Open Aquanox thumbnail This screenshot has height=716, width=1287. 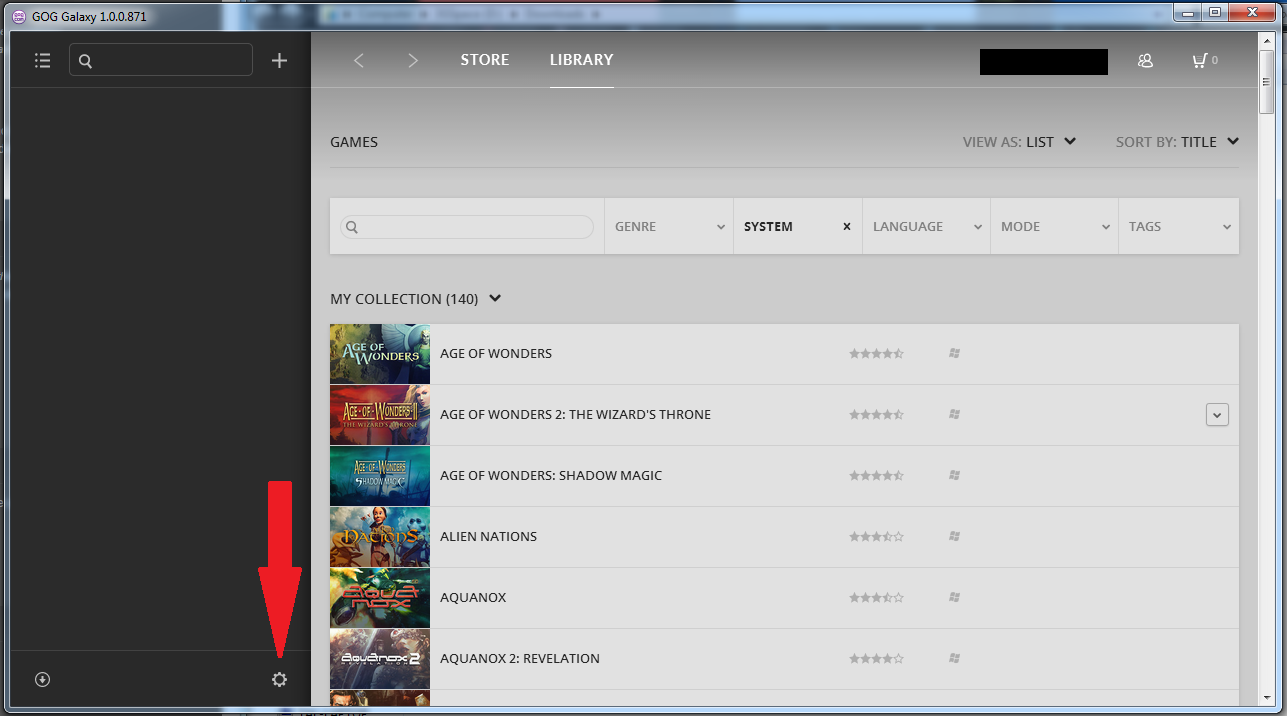click(380, 598)
